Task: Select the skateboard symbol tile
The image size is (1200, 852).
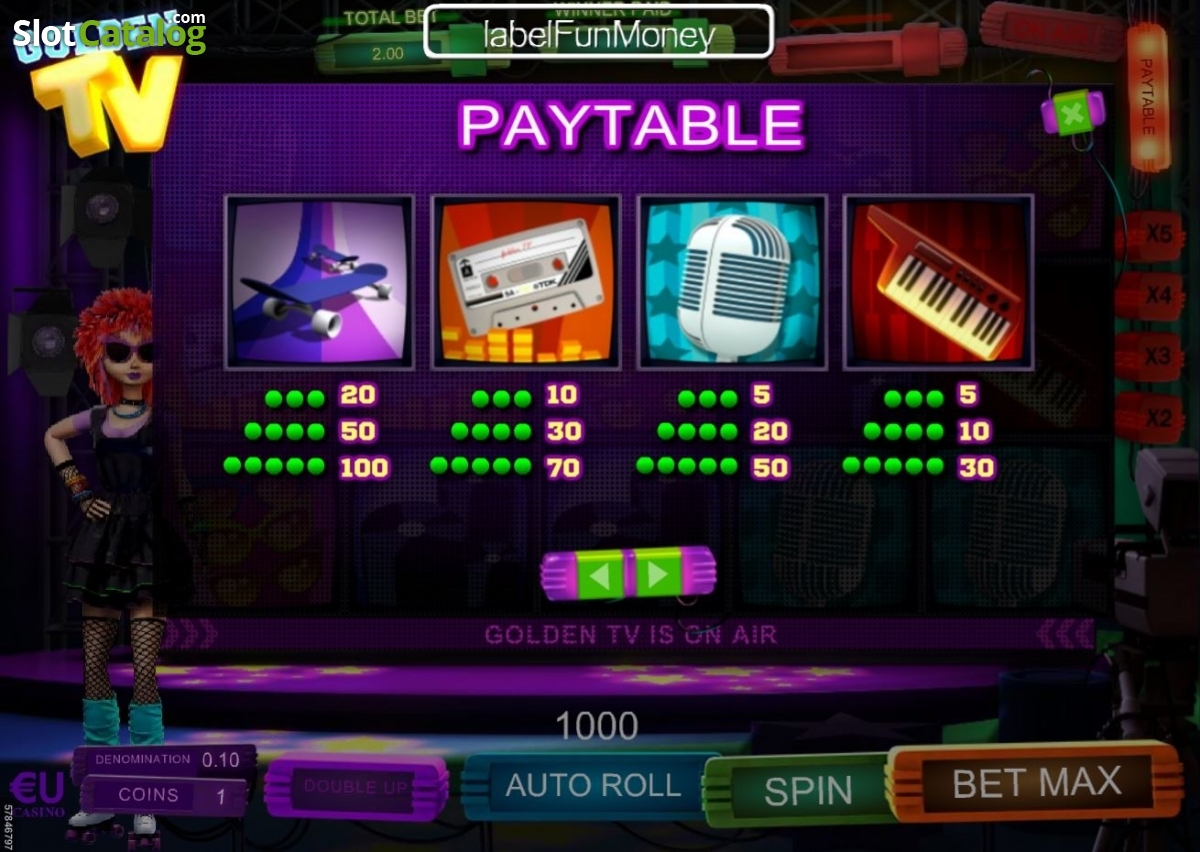Action: 320,282
